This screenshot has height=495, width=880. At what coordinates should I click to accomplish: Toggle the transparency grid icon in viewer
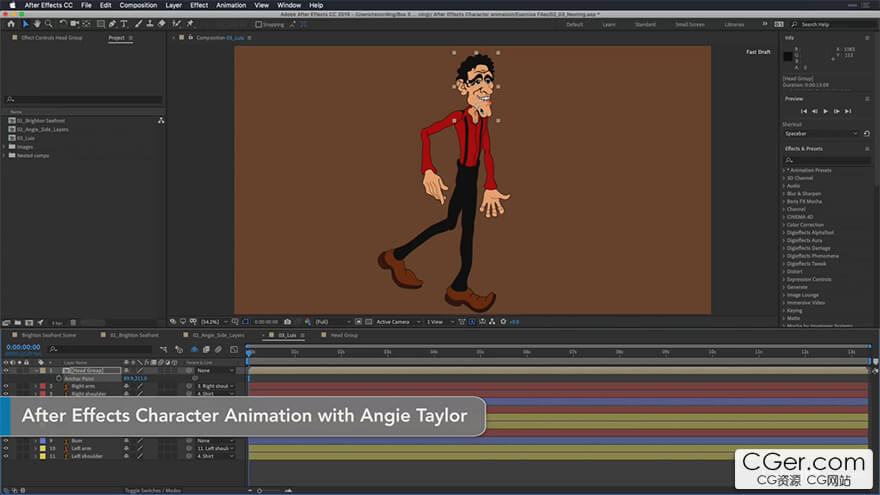(369, 322)
